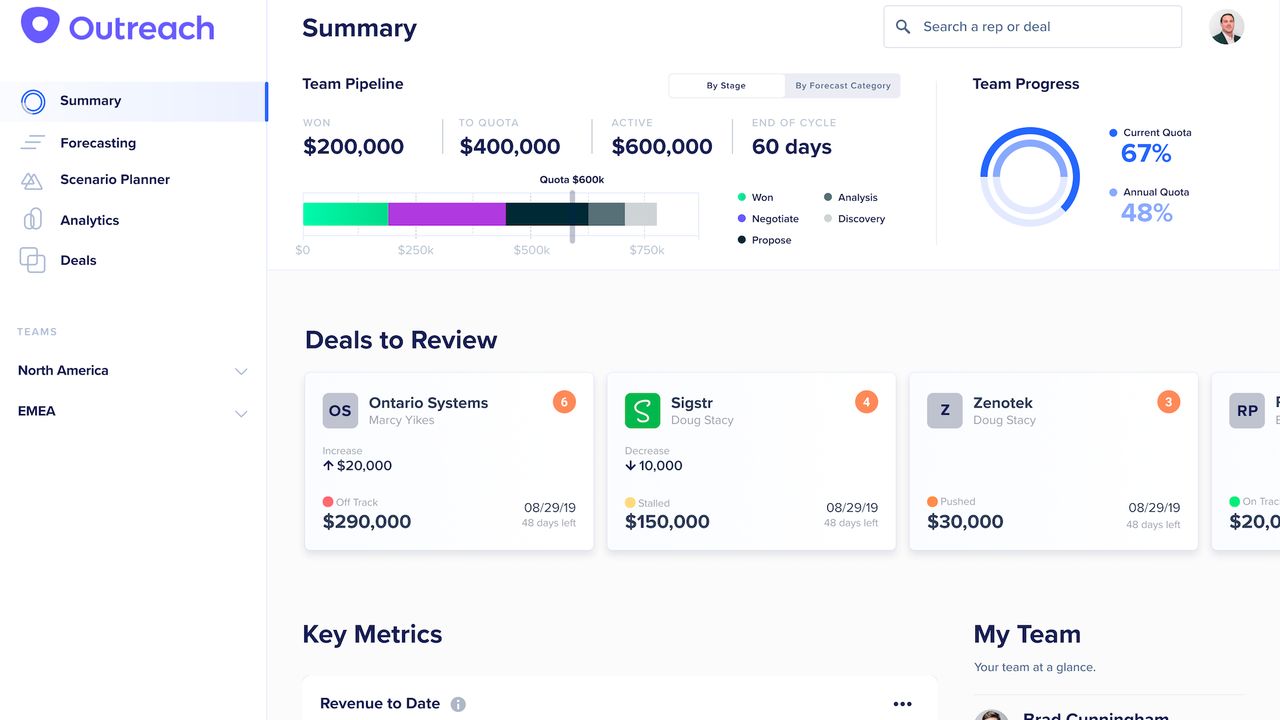Image resolution: width=1280 pixels, height=720 pixels.
Task: Open the user profile avatar
Action: coord(1226,27)
